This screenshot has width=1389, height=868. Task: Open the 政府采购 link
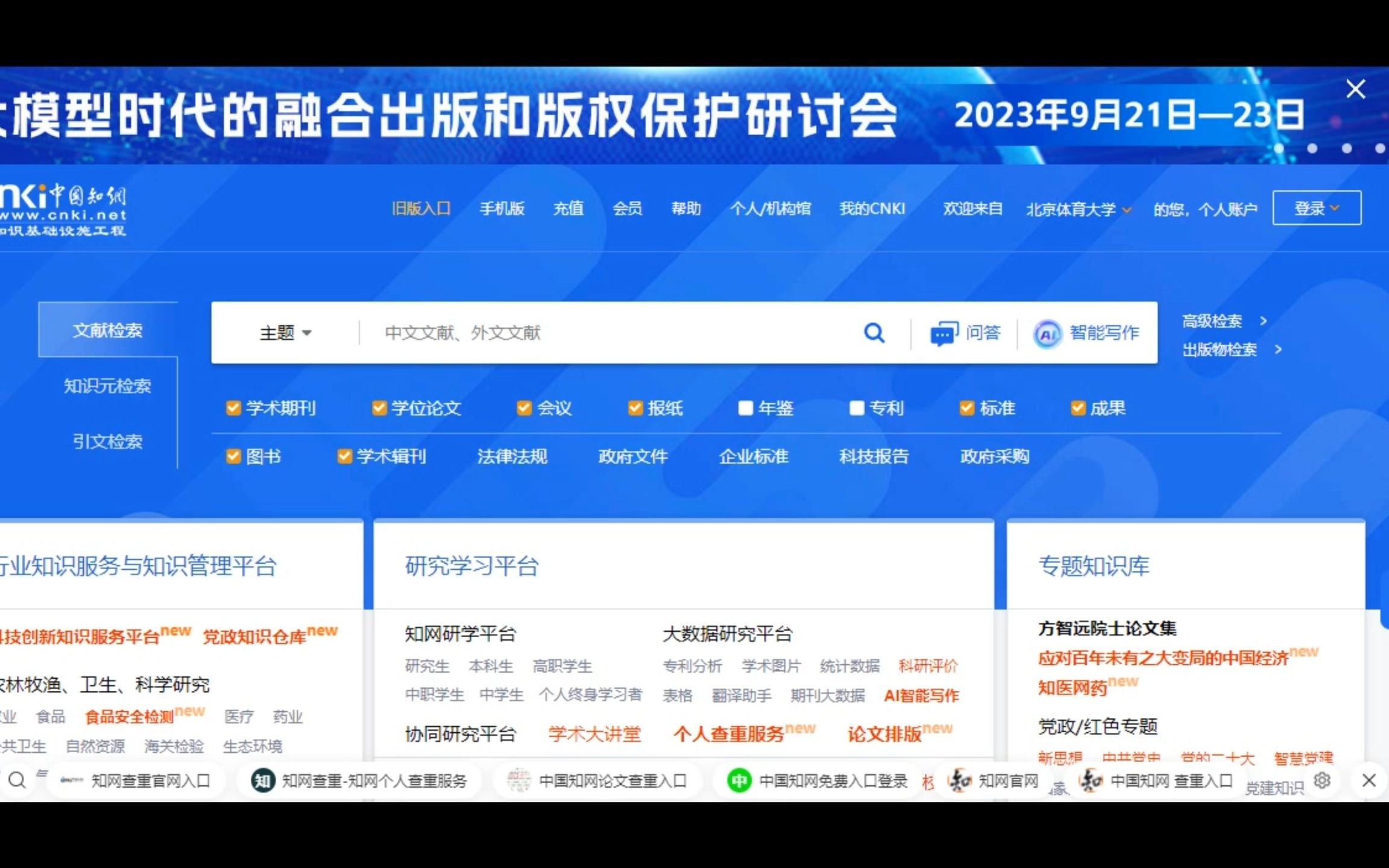point(995,456)
